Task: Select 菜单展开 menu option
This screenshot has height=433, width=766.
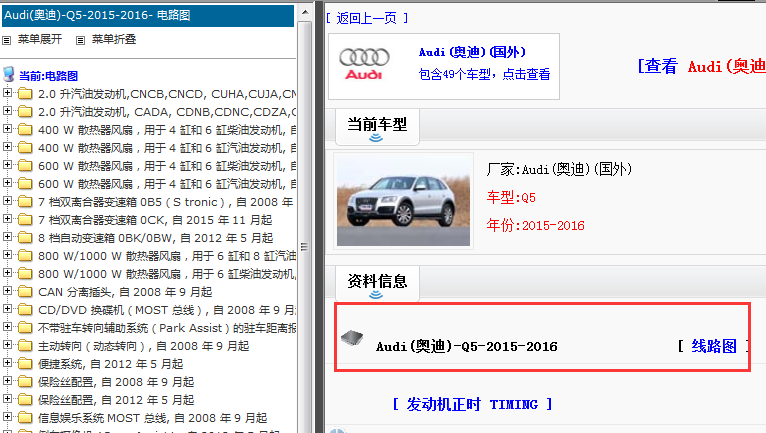Action: point(40,39)
